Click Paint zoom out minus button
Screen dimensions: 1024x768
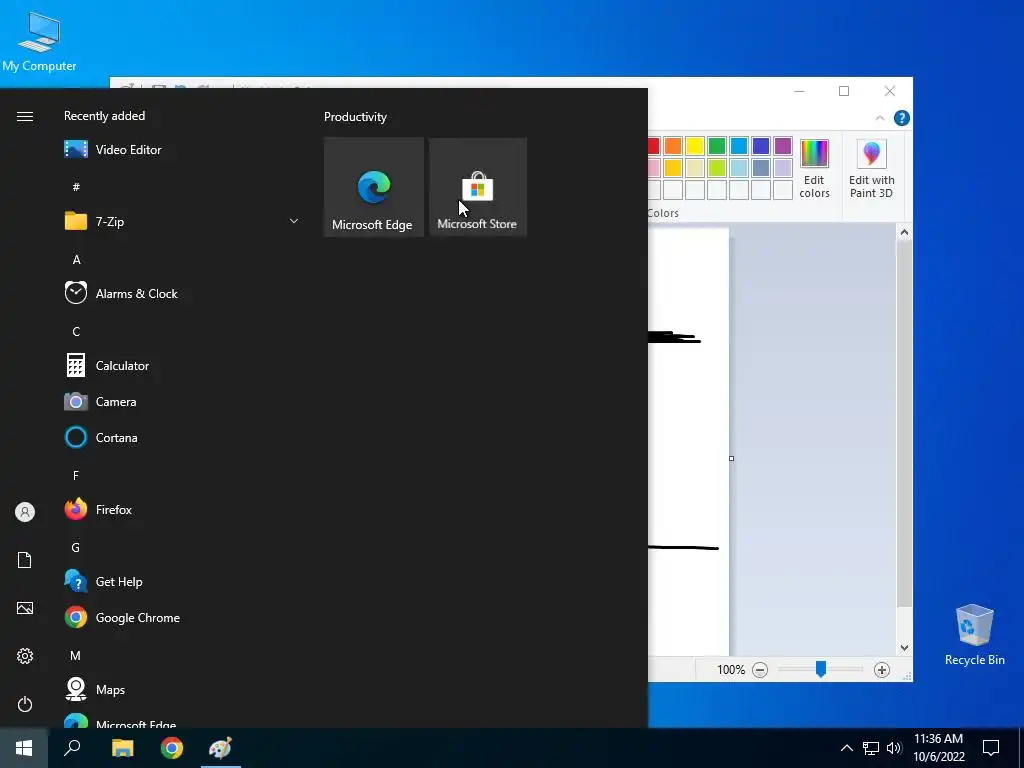(760, 669)
